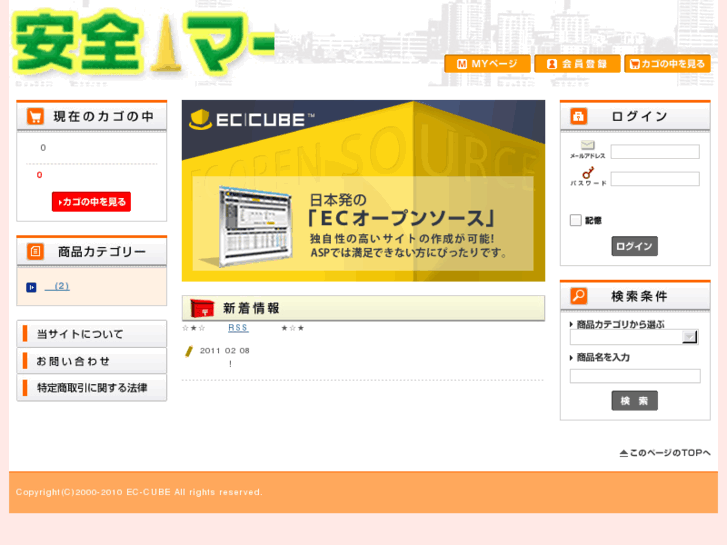Click the shopping cart icon beside 現在のカゴの中
The image size is (727, 545).
(35, 116)
